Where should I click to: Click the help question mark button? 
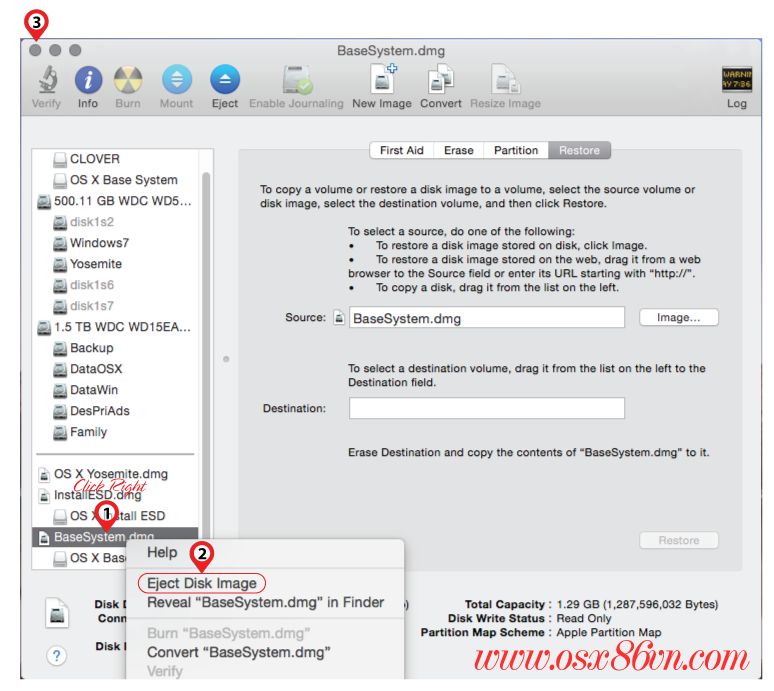(56, 655)
